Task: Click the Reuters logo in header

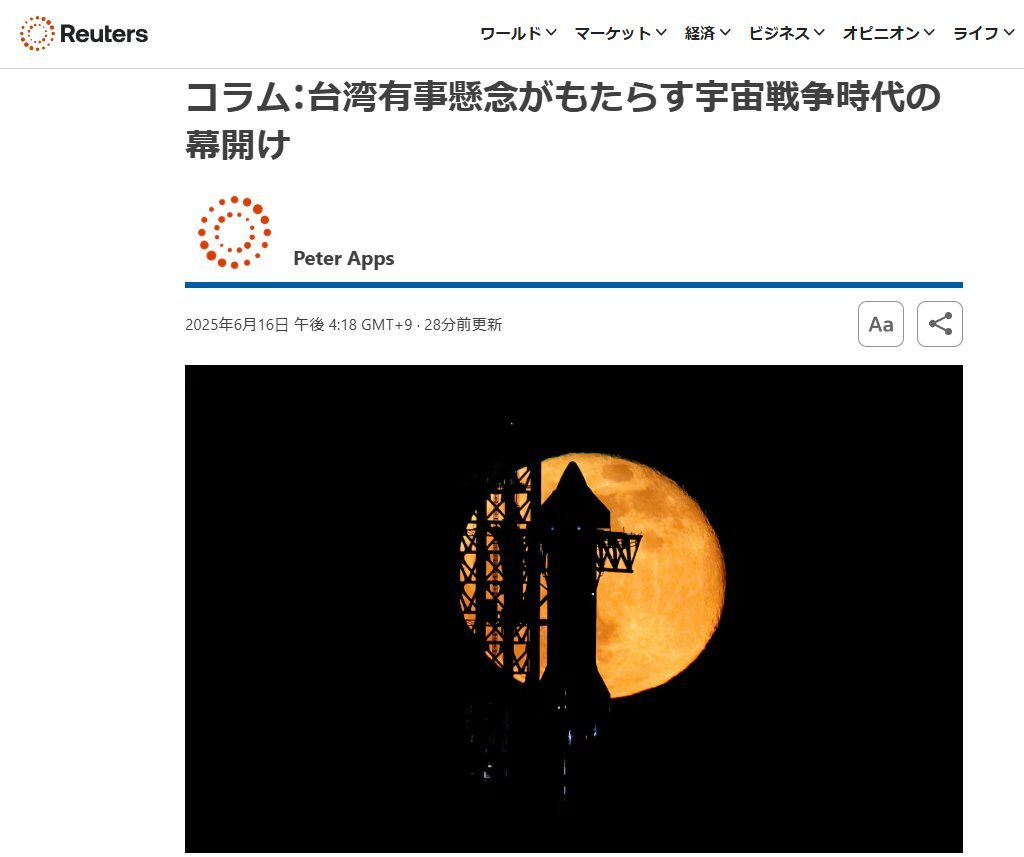Action: [84, 33]
